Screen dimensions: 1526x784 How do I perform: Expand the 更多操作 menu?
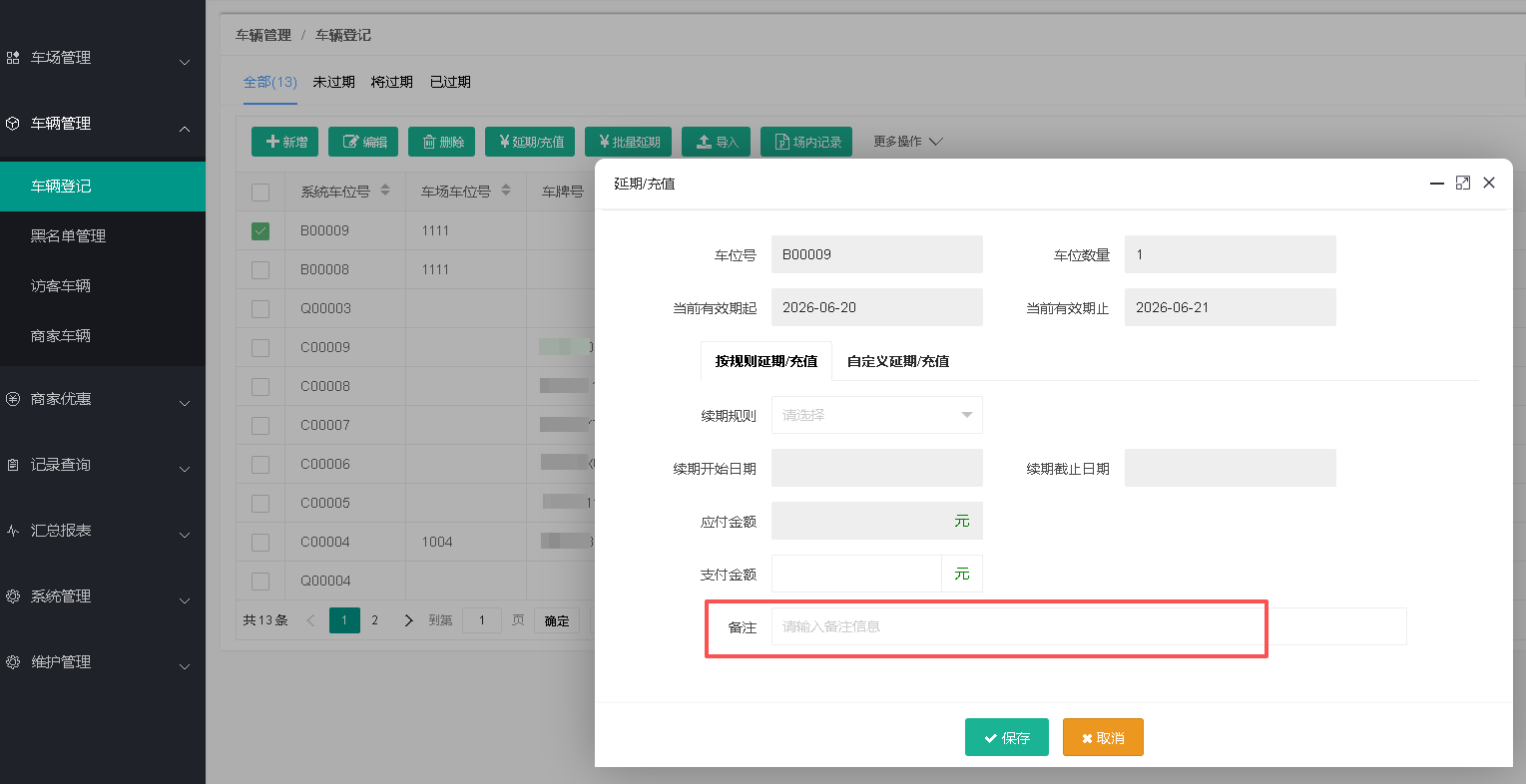[x=907, y=142]
